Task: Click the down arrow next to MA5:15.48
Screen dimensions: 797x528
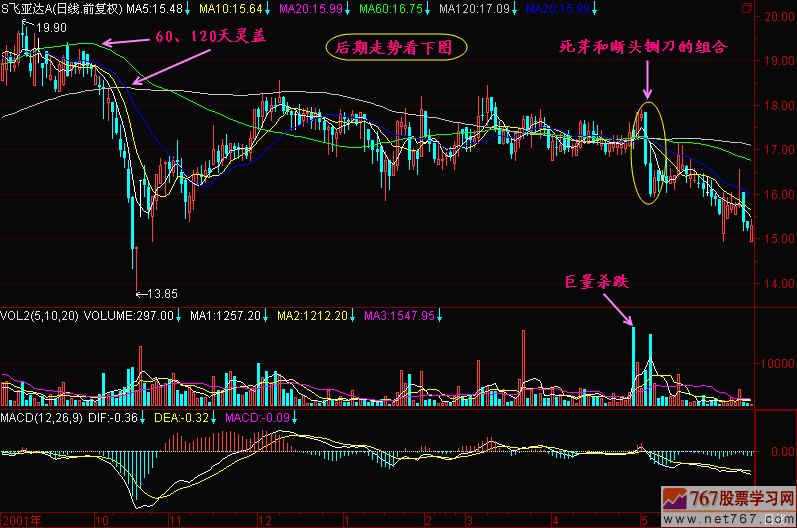Action: [189, 9]
